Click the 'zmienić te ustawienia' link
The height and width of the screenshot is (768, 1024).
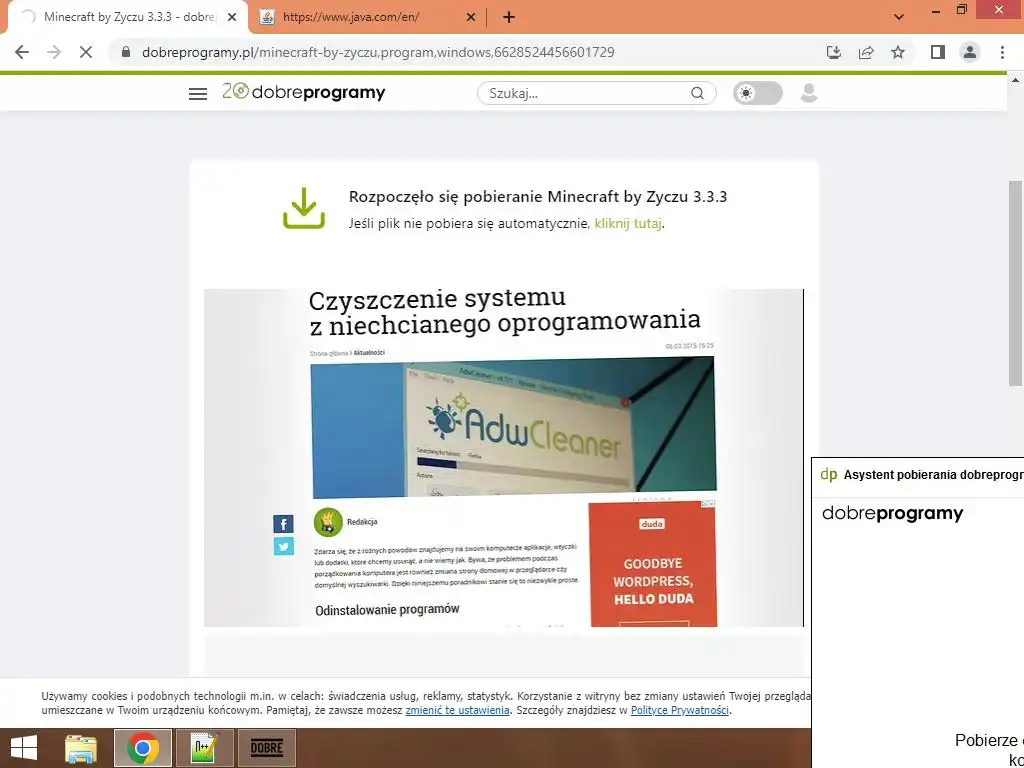point(457,710)
